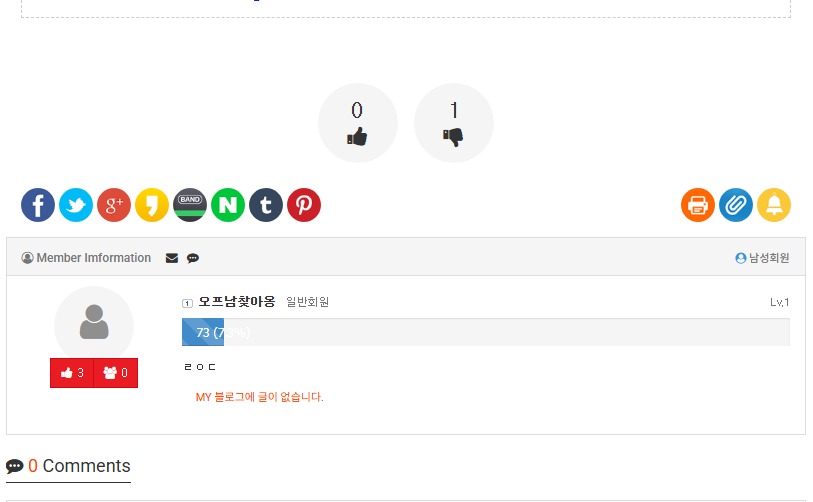Share post on Naver
The image size is (813, 502).
click(228, 205)
